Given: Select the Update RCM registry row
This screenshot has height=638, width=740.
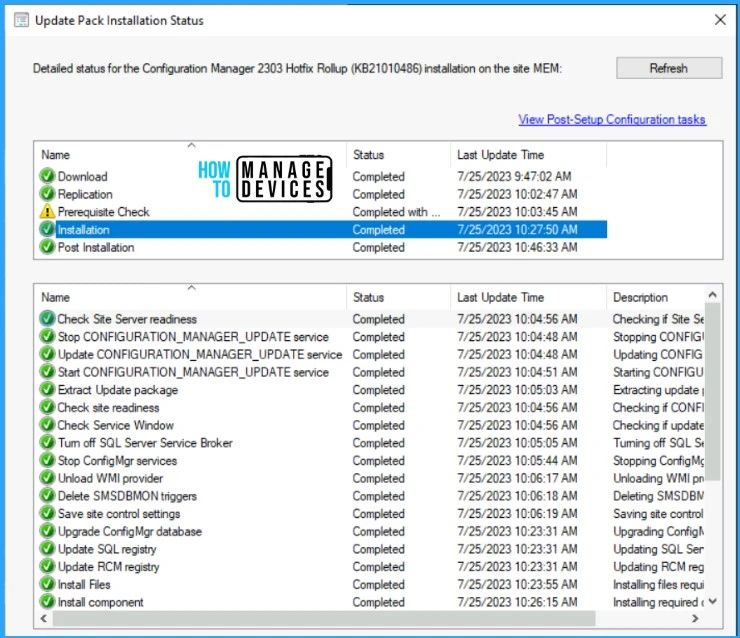Looking at the screenshot, I should tap(370, 566).
